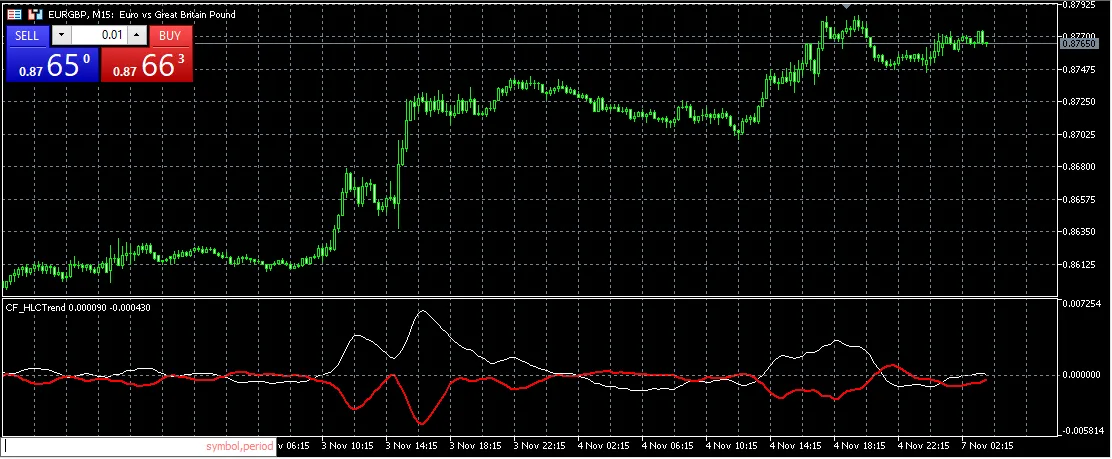The height and width of the screenshot is (459, 1112).
Task: Click the 3 Nov 10:15 time label
Action: point(347,446)
